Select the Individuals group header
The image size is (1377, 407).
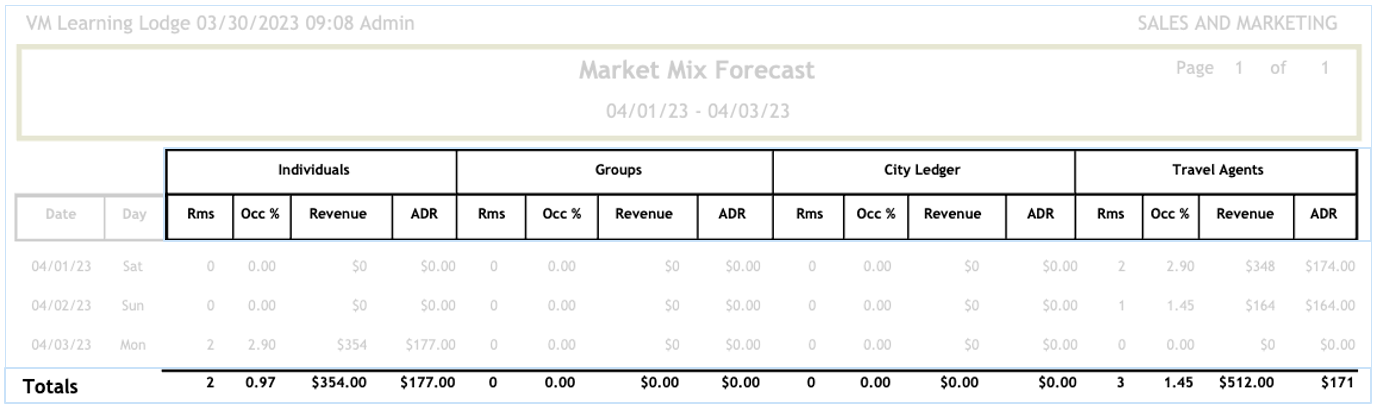(313, 171)
